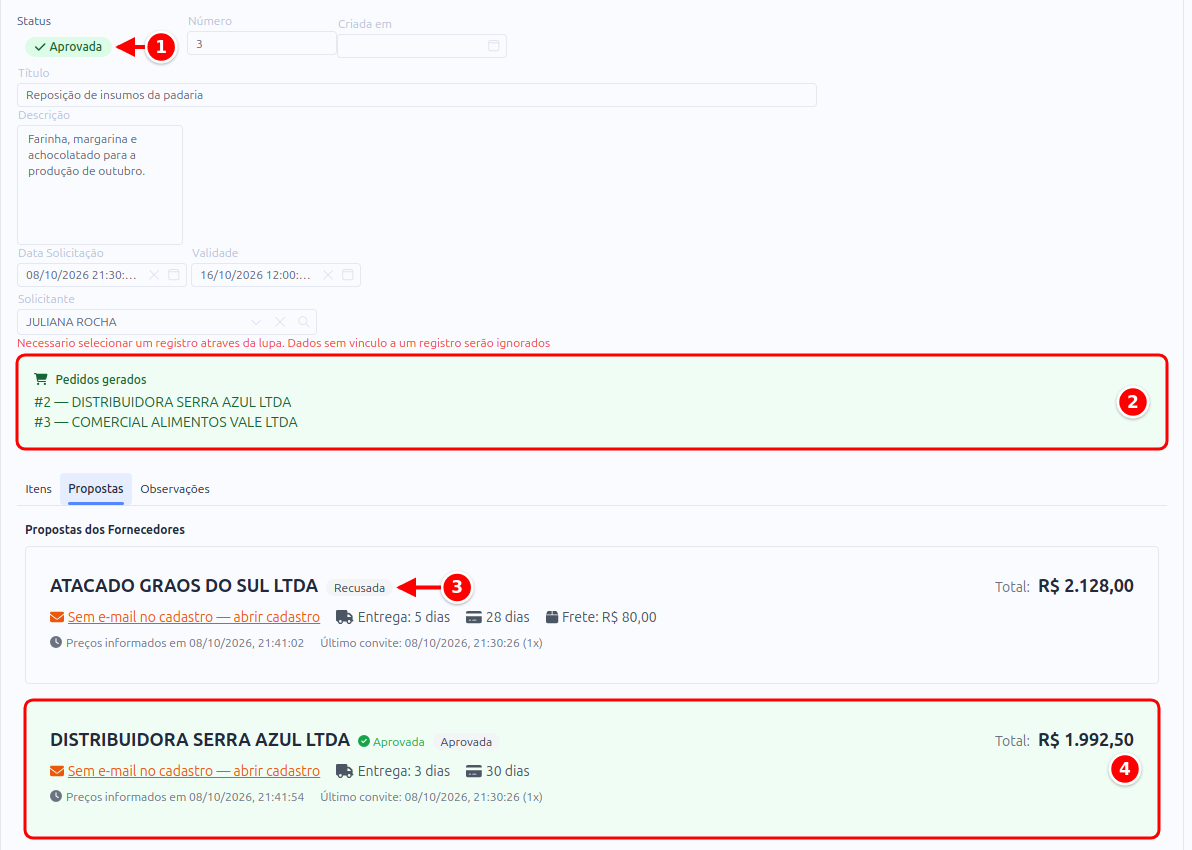This screenshot has height=850, width=1192.
Task: Click the payment card icon beside 28 dias
Action: [474, 617]
